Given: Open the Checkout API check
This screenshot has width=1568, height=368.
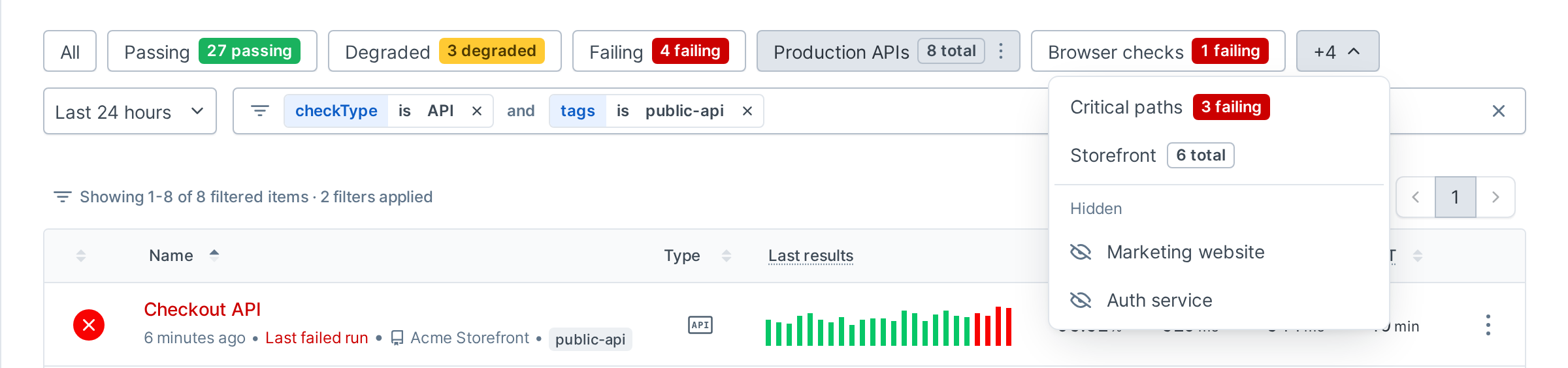Looking at the screenshot, I should coord(202,309).
